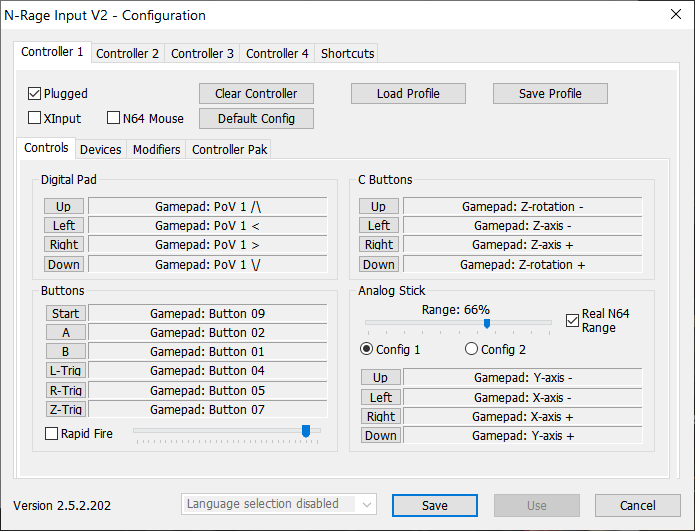Open the language selection dropdown

278,505
